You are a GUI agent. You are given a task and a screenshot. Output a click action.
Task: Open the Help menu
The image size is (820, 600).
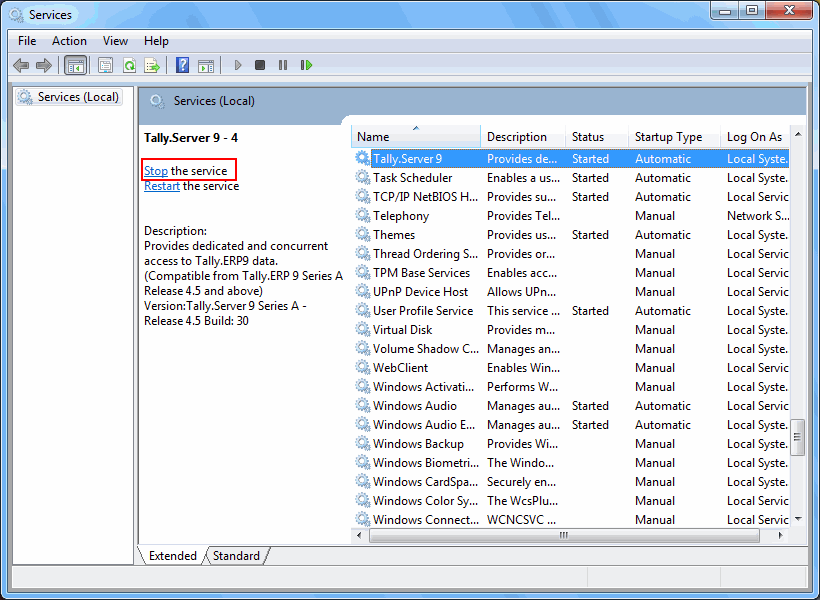[x=156, y=41]
